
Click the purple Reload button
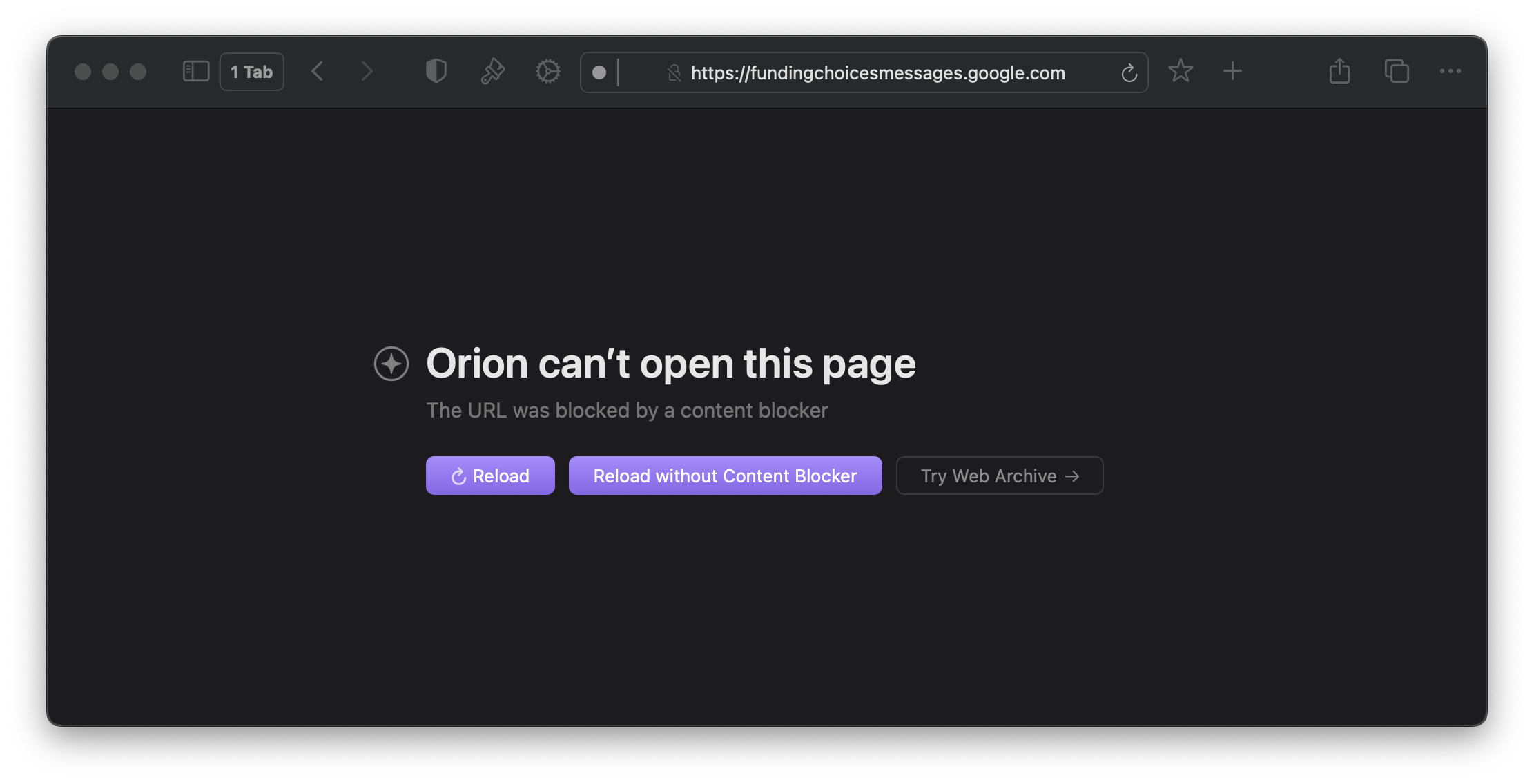tap(490, 476)
